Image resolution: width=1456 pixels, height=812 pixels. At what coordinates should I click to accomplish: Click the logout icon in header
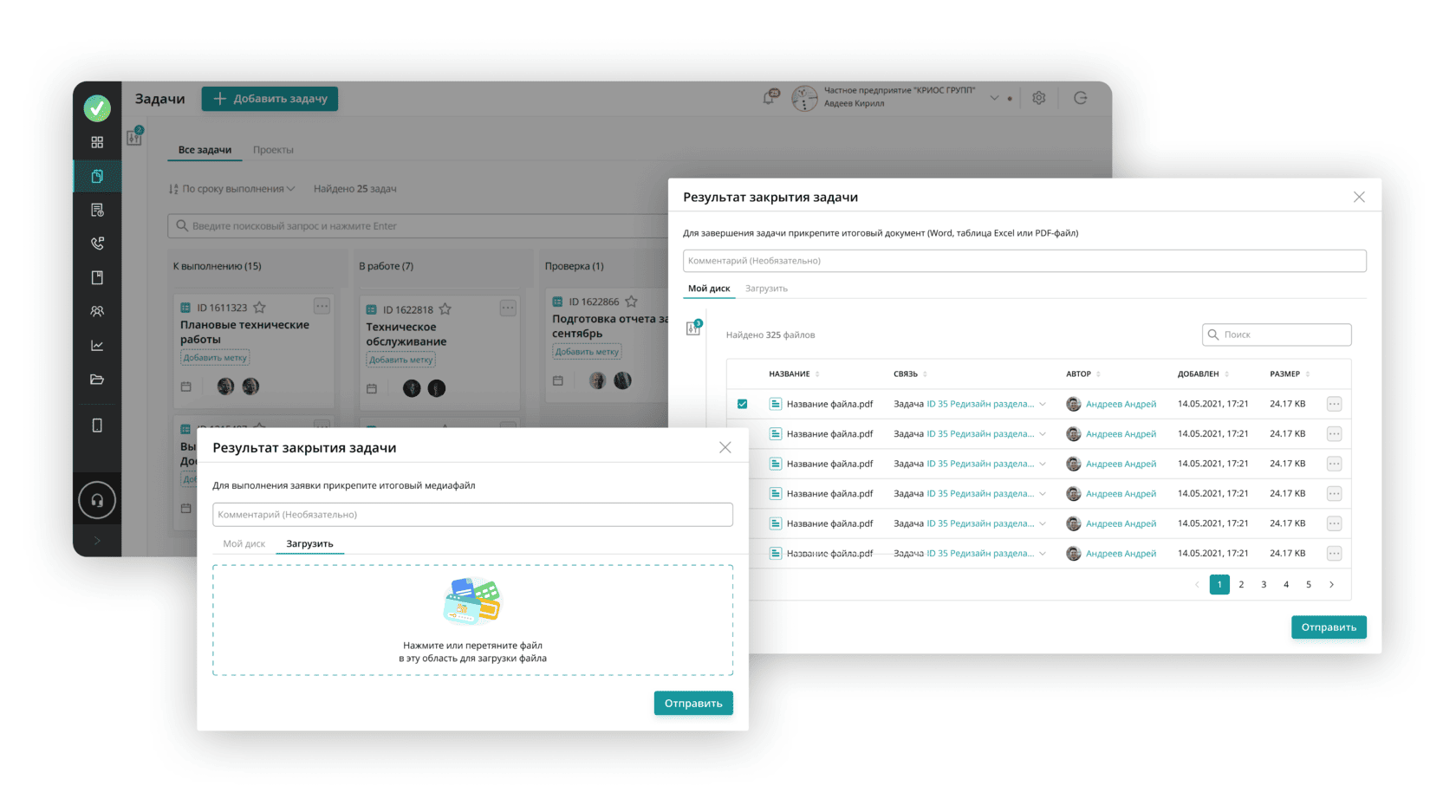pos(1081,98)
